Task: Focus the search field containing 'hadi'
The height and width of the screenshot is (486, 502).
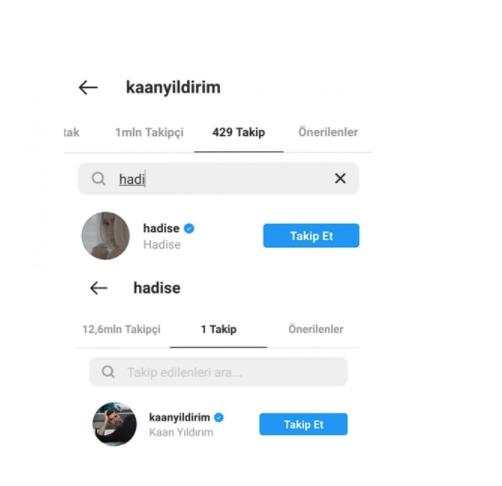Action: point(219,179)
